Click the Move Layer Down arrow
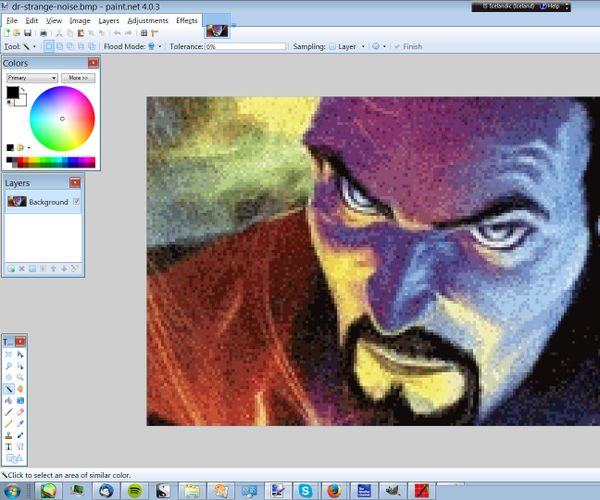 pyautogui.click(x=64, y=269)
